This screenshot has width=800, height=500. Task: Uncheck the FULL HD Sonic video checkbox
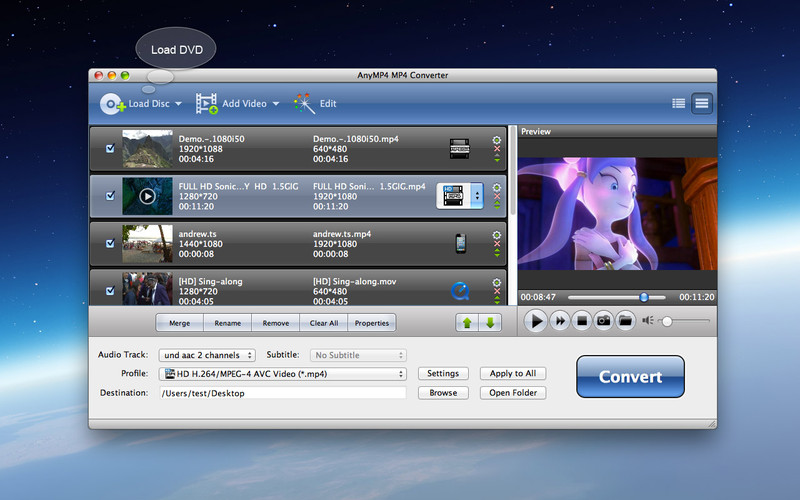click(110, 196)
